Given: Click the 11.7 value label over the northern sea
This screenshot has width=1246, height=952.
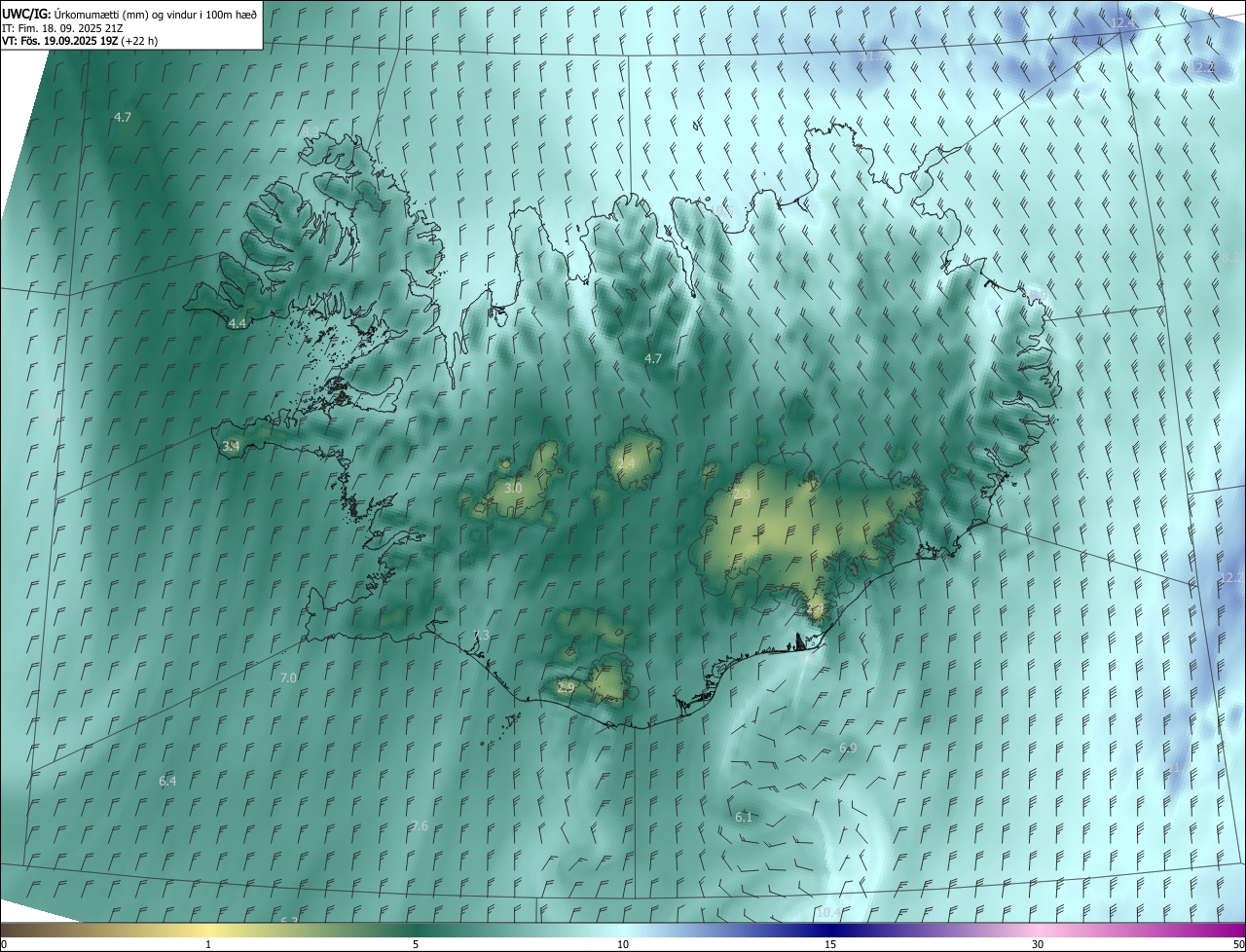Looking at the screenshot, I should [x=873, y=56].
